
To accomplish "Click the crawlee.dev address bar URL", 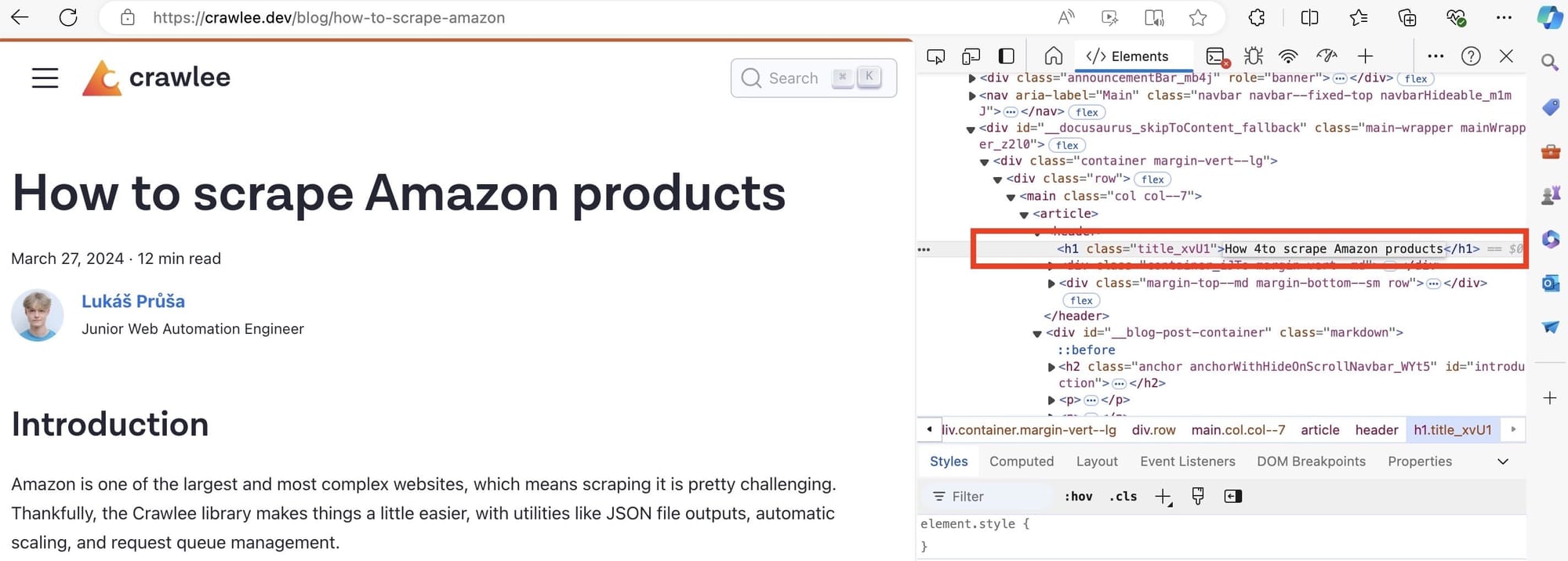I will tap(328, 17).
